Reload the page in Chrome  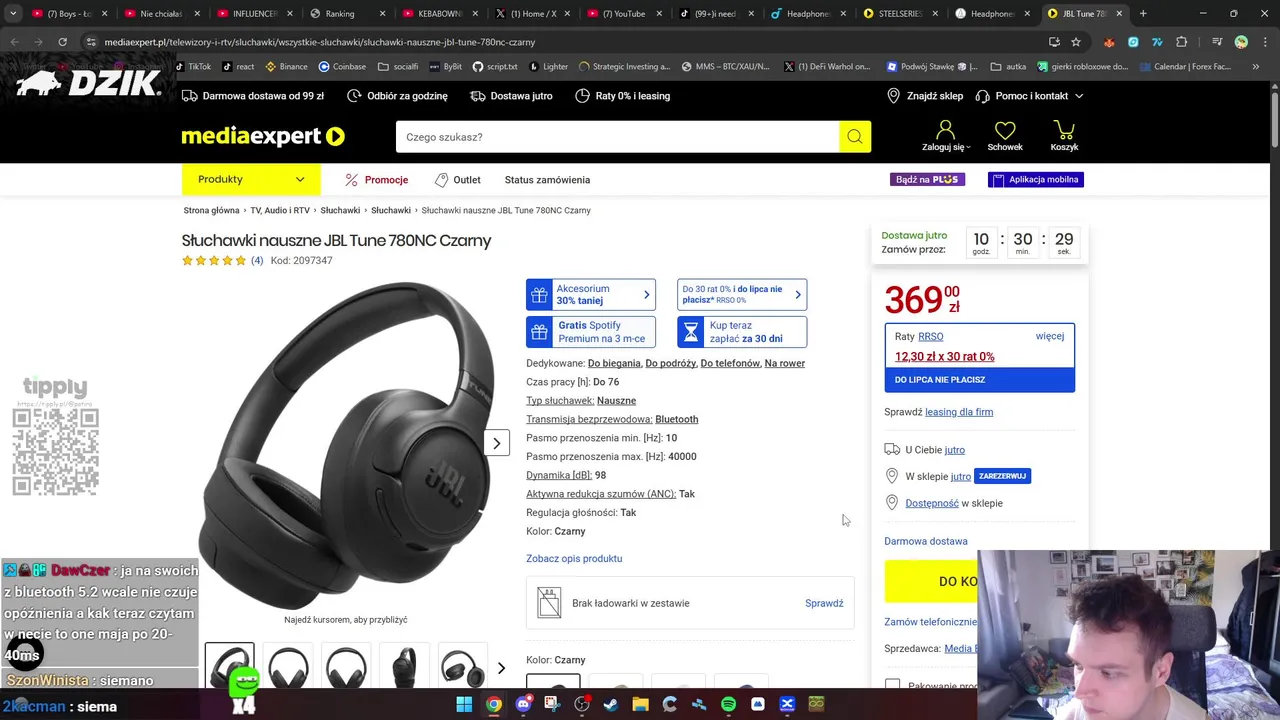pyautogui.click(x=62, y=42)
